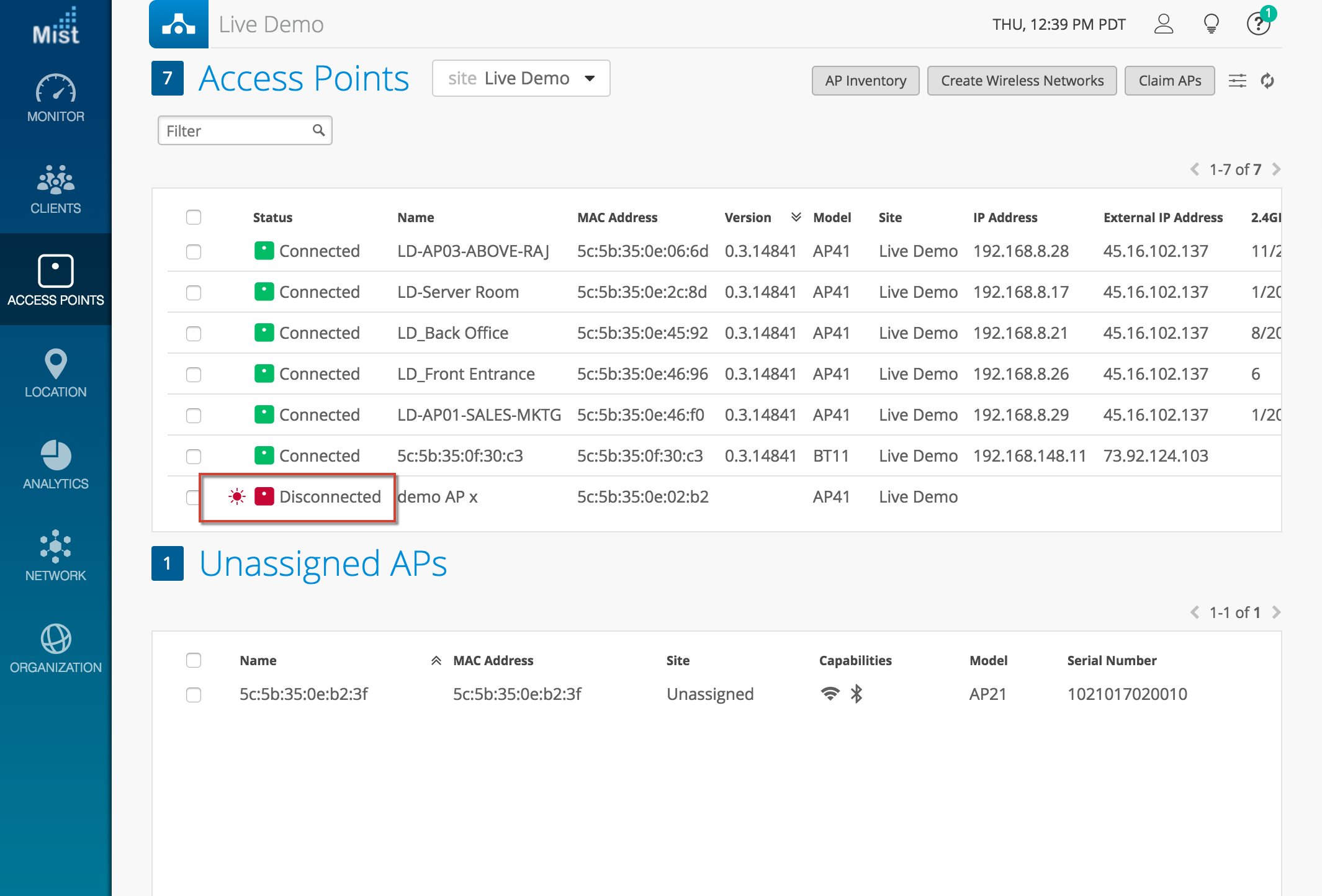Screen dimensions: 1322x896
Task: Click the Claim APs button
Action: coord(1169,81)
